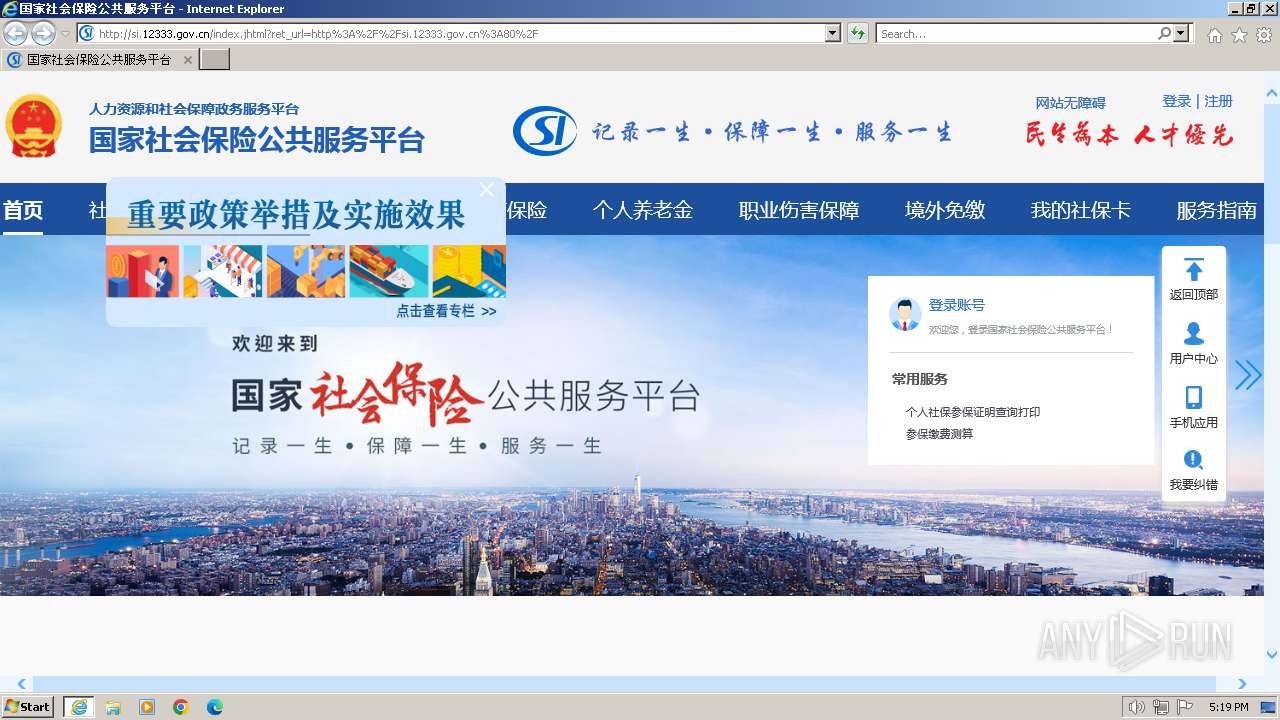Click the volume speaker tray icon
The image size is (1280, 720).
tap(1136, 707)
